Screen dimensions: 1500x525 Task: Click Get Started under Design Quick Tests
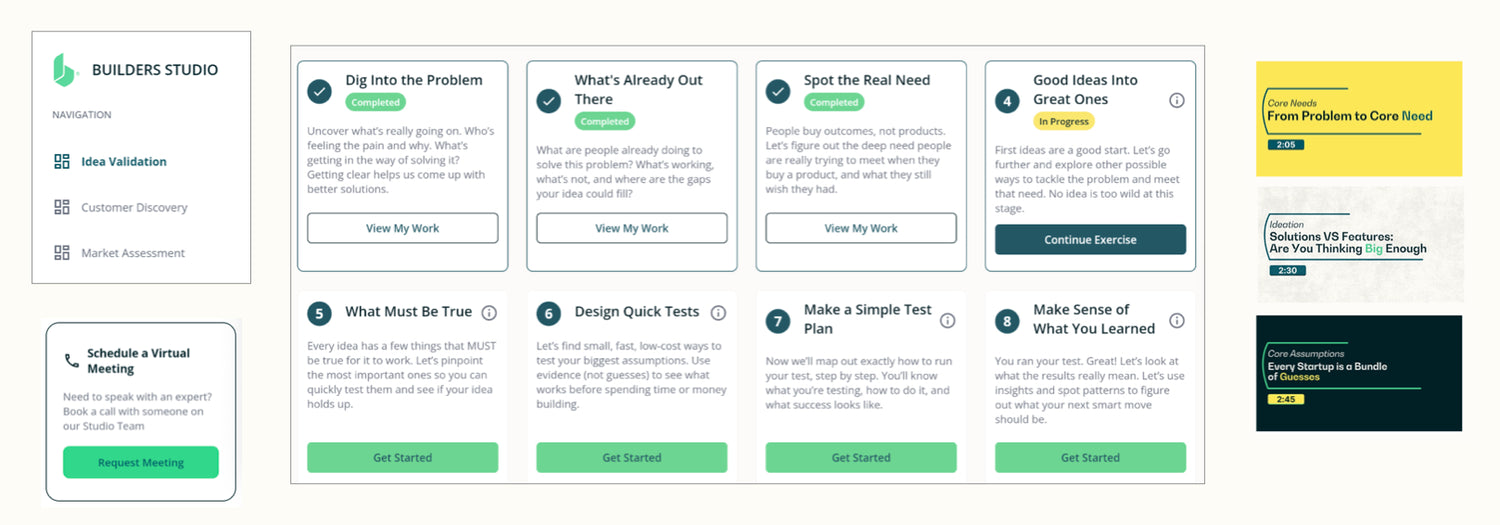pyautogui.click(x=632, y=457)
